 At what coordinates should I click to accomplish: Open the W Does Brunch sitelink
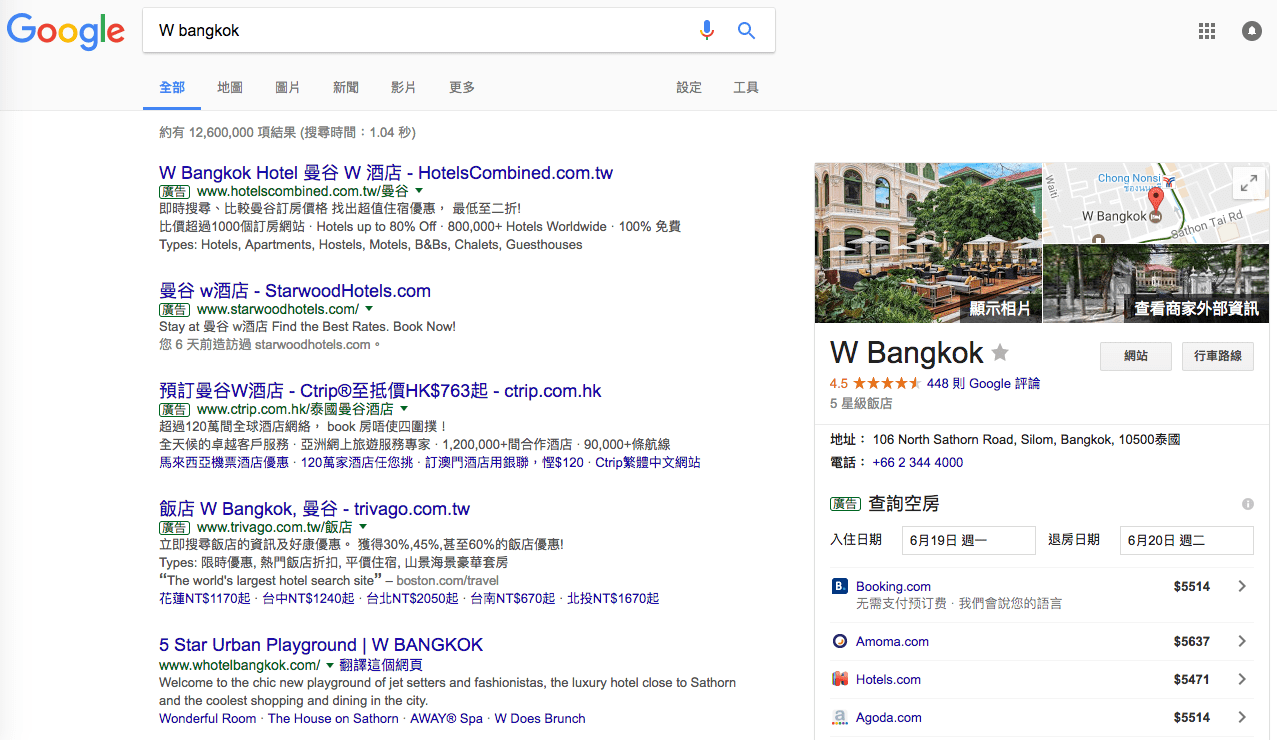[x=540, y=718]
